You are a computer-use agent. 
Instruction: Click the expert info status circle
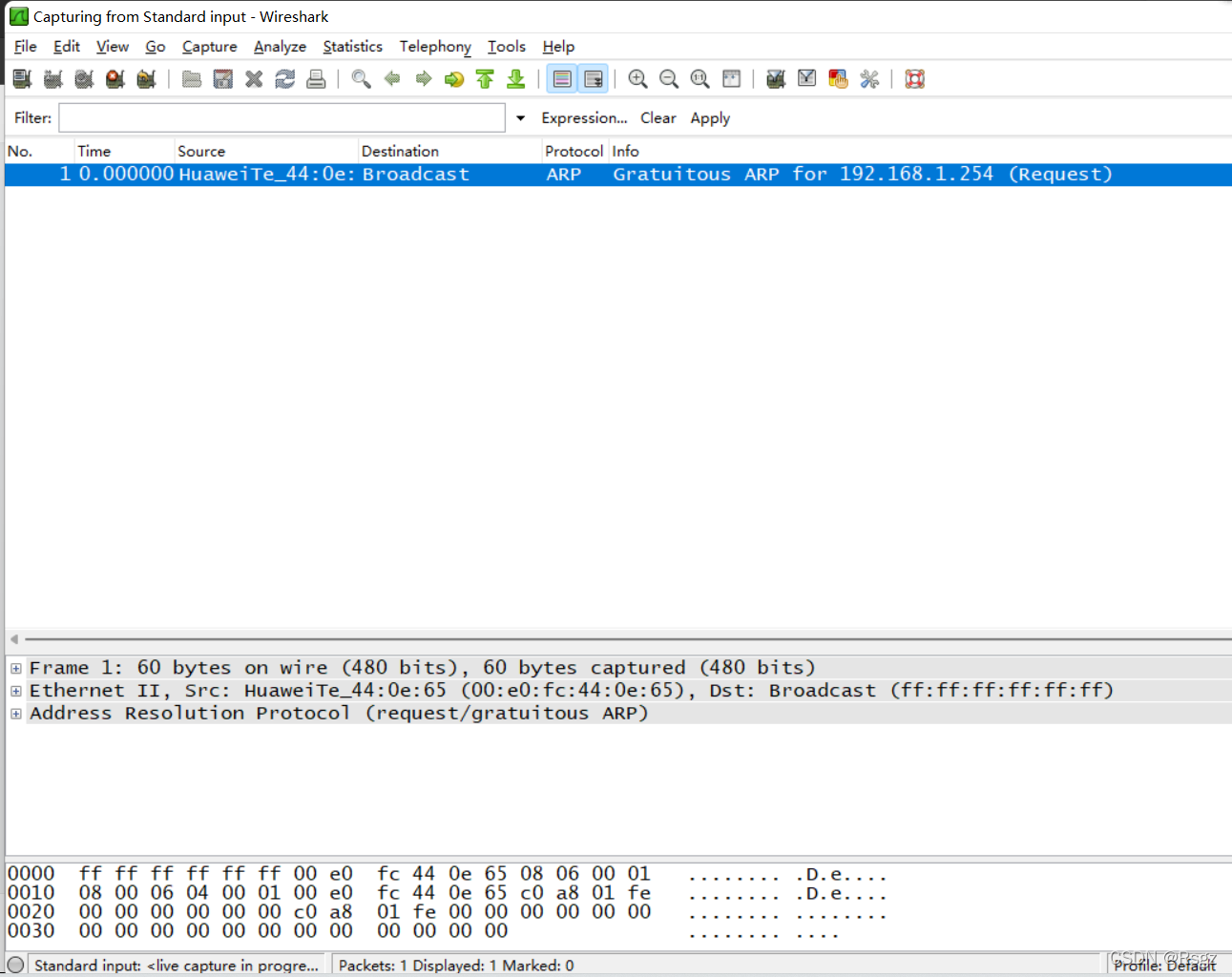[15, 965]
